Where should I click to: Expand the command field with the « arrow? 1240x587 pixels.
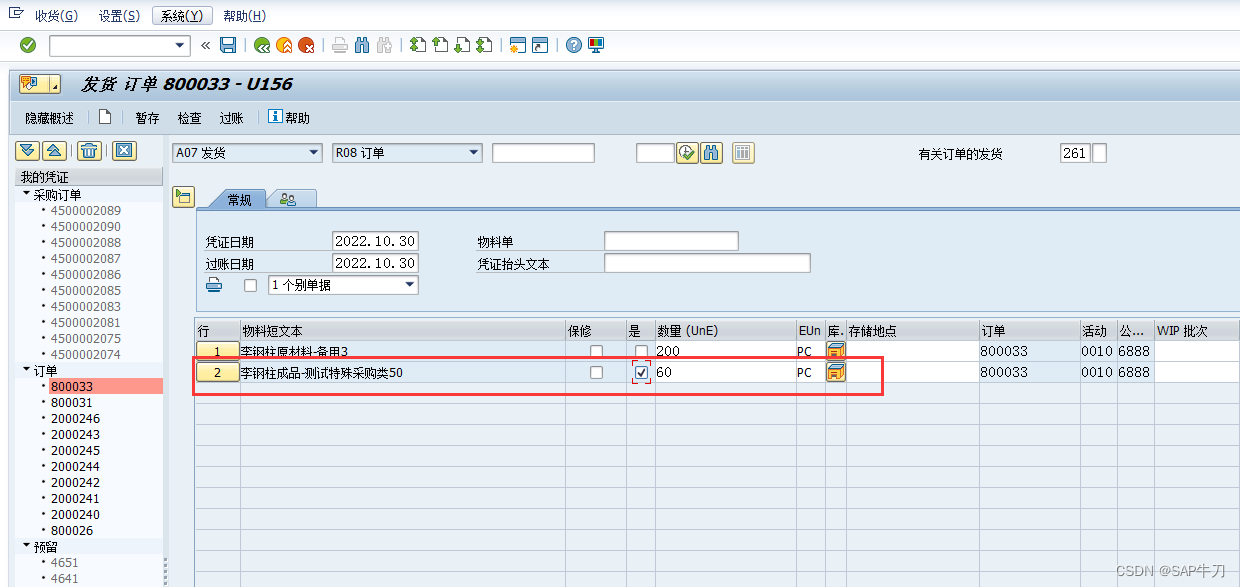(x=206, y=45)
